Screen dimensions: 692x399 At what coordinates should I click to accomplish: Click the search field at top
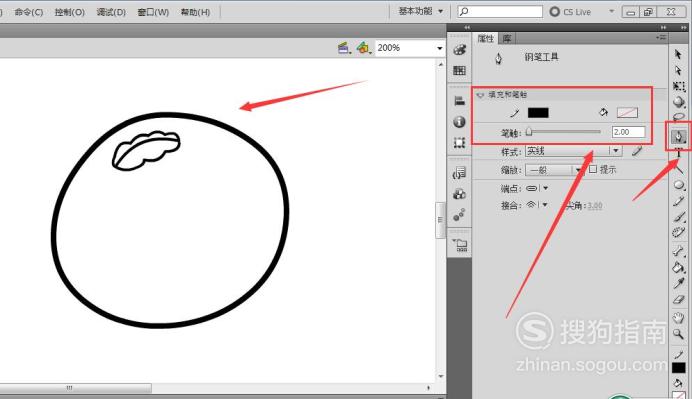pos(500,11)
